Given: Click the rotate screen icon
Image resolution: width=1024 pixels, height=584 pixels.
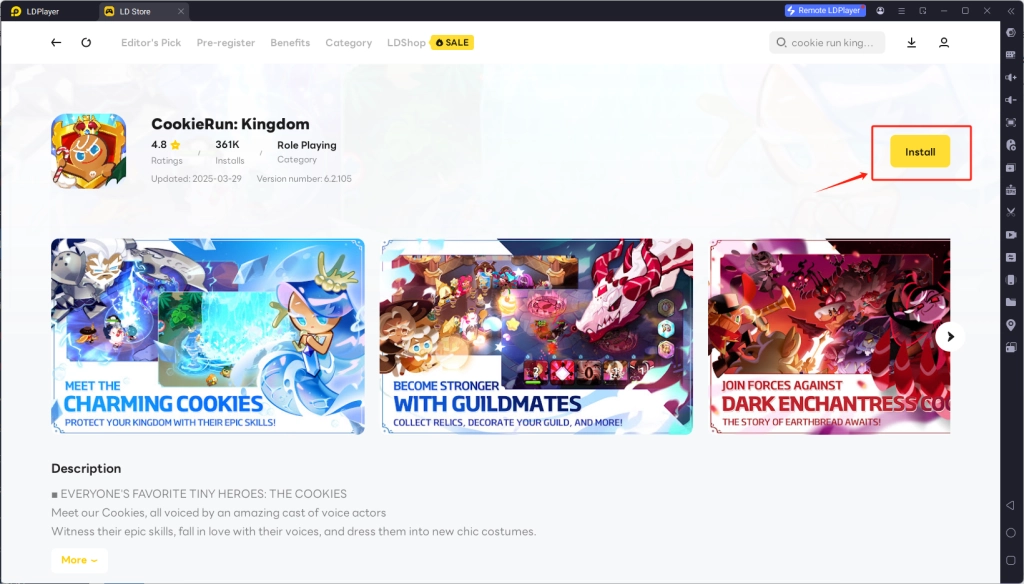Looking at the screenshot, I should click(x=1011, y=348).
